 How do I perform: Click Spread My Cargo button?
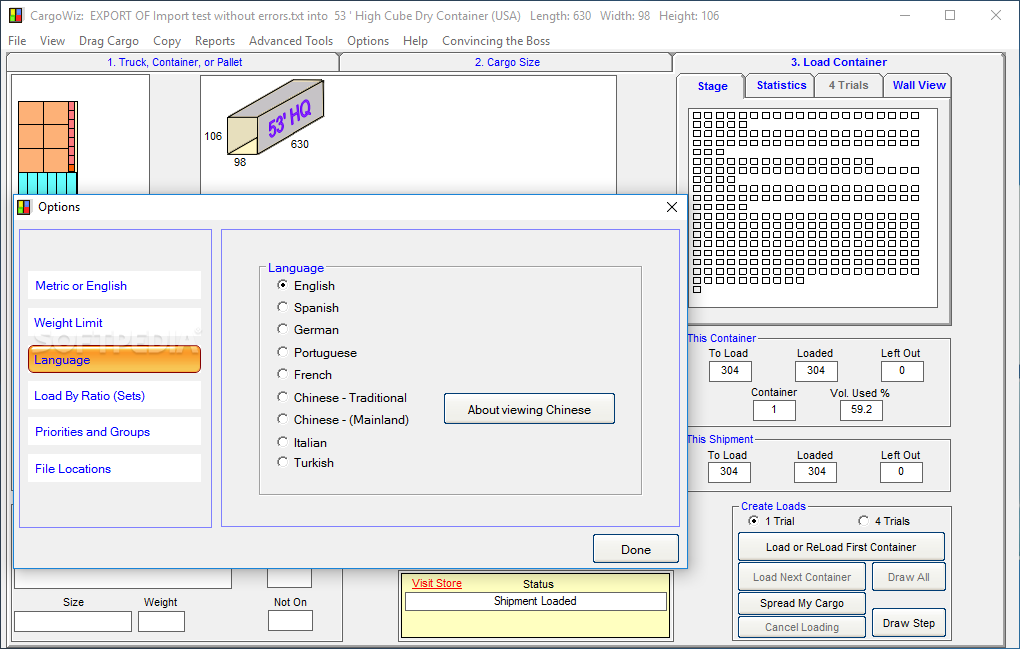[x=801, y=603]
